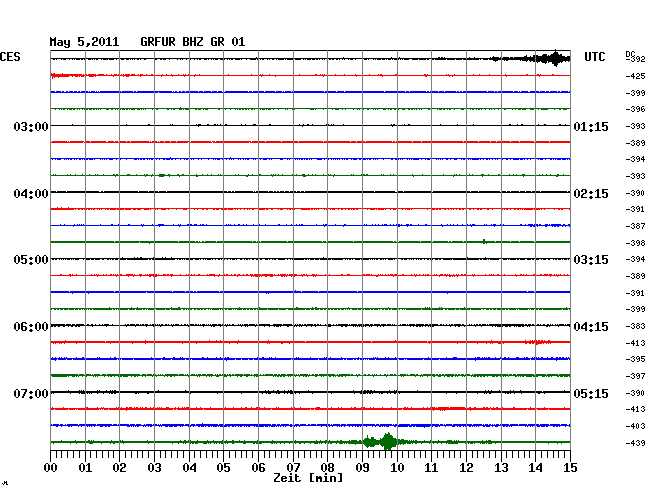Image resolution: width=650 pixels, height=494 pixels.
Task: Click the -393 value in the 01:15 row
Action: pos(635,126)
